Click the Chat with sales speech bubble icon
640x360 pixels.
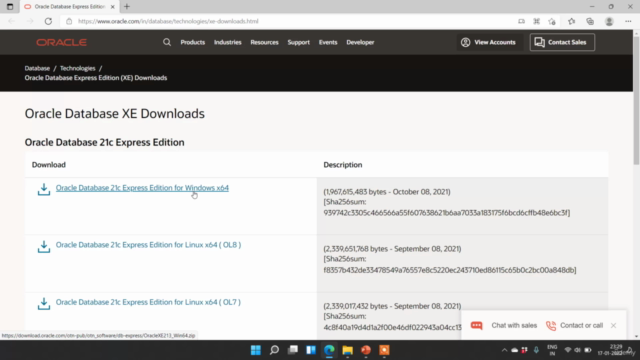(476, 325)
